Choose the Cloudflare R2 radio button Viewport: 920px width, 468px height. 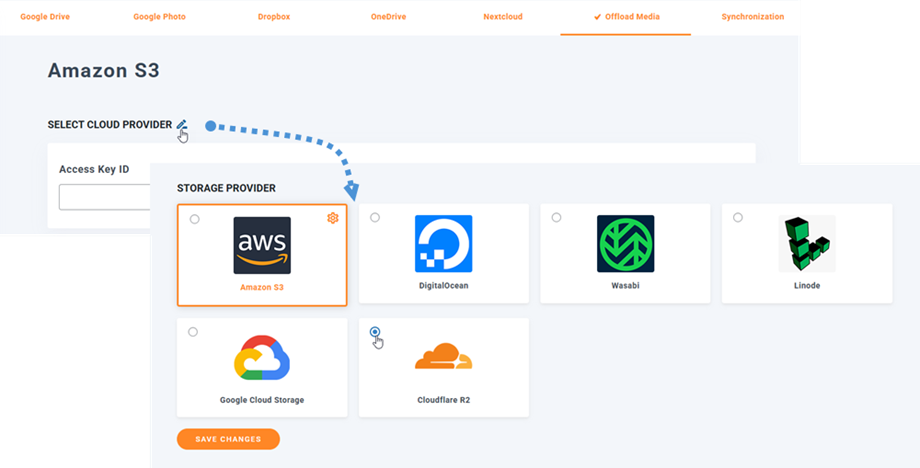point(375,332)
